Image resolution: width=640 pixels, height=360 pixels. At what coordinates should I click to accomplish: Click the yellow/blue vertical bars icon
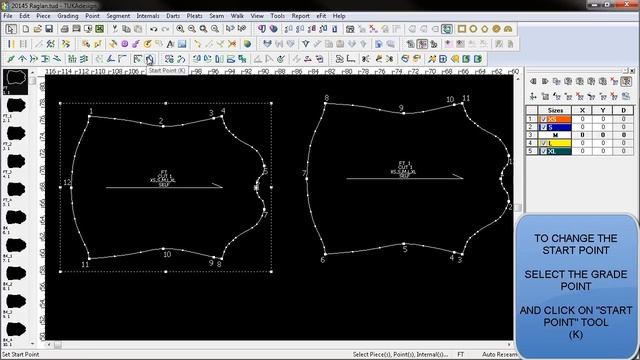click(11, 44)
